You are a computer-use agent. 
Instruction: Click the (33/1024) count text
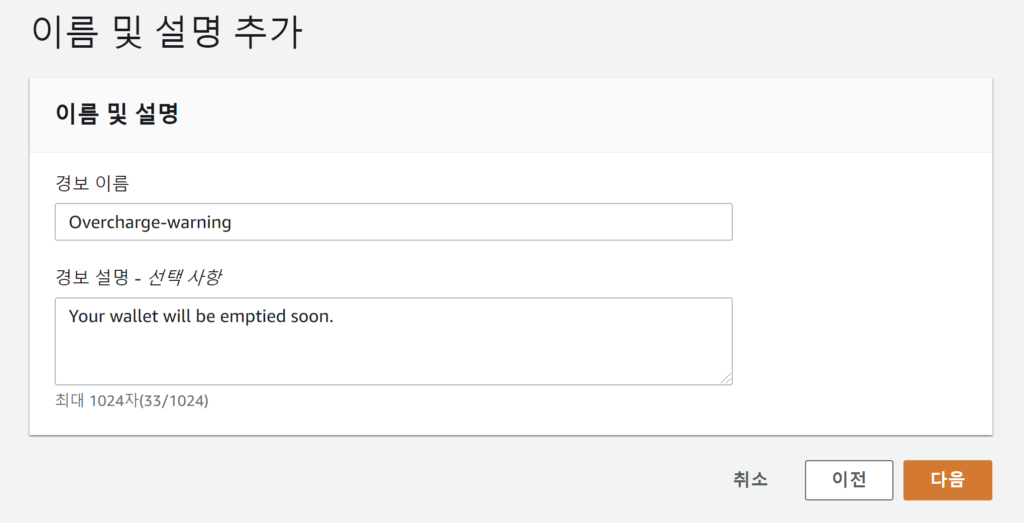click(x=172, y=401)
